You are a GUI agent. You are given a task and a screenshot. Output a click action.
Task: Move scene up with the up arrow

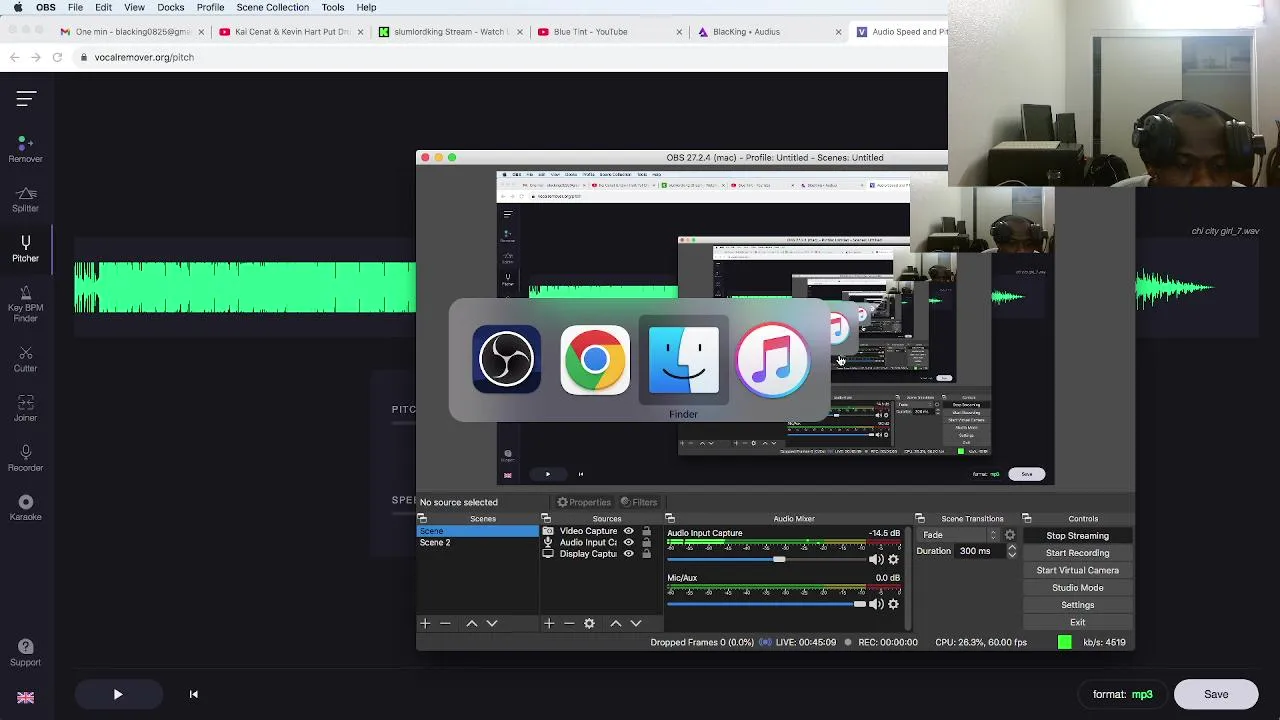pos(472,623)
